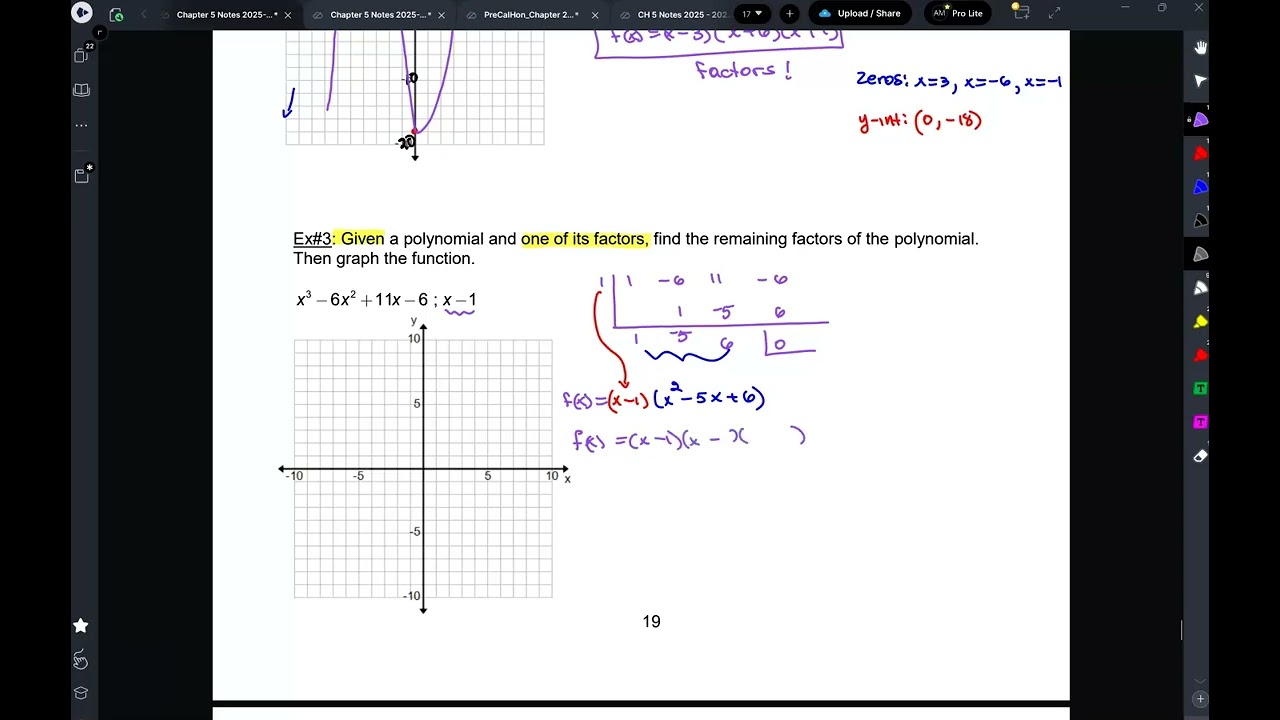
Task: Click the sync status icon
Action: point(116,15)
